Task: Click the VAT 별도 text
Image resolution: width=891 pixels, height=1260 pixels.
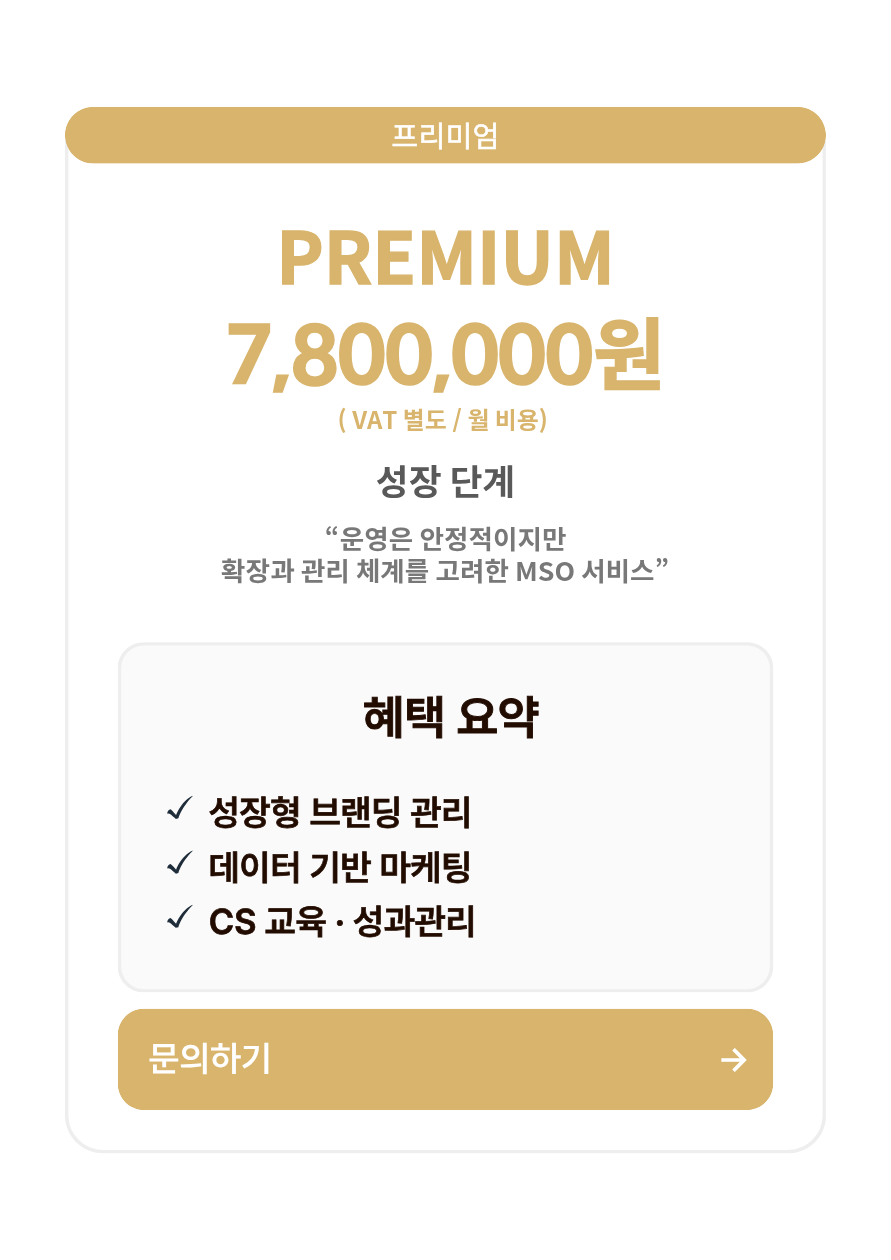Action: [396, 420]
